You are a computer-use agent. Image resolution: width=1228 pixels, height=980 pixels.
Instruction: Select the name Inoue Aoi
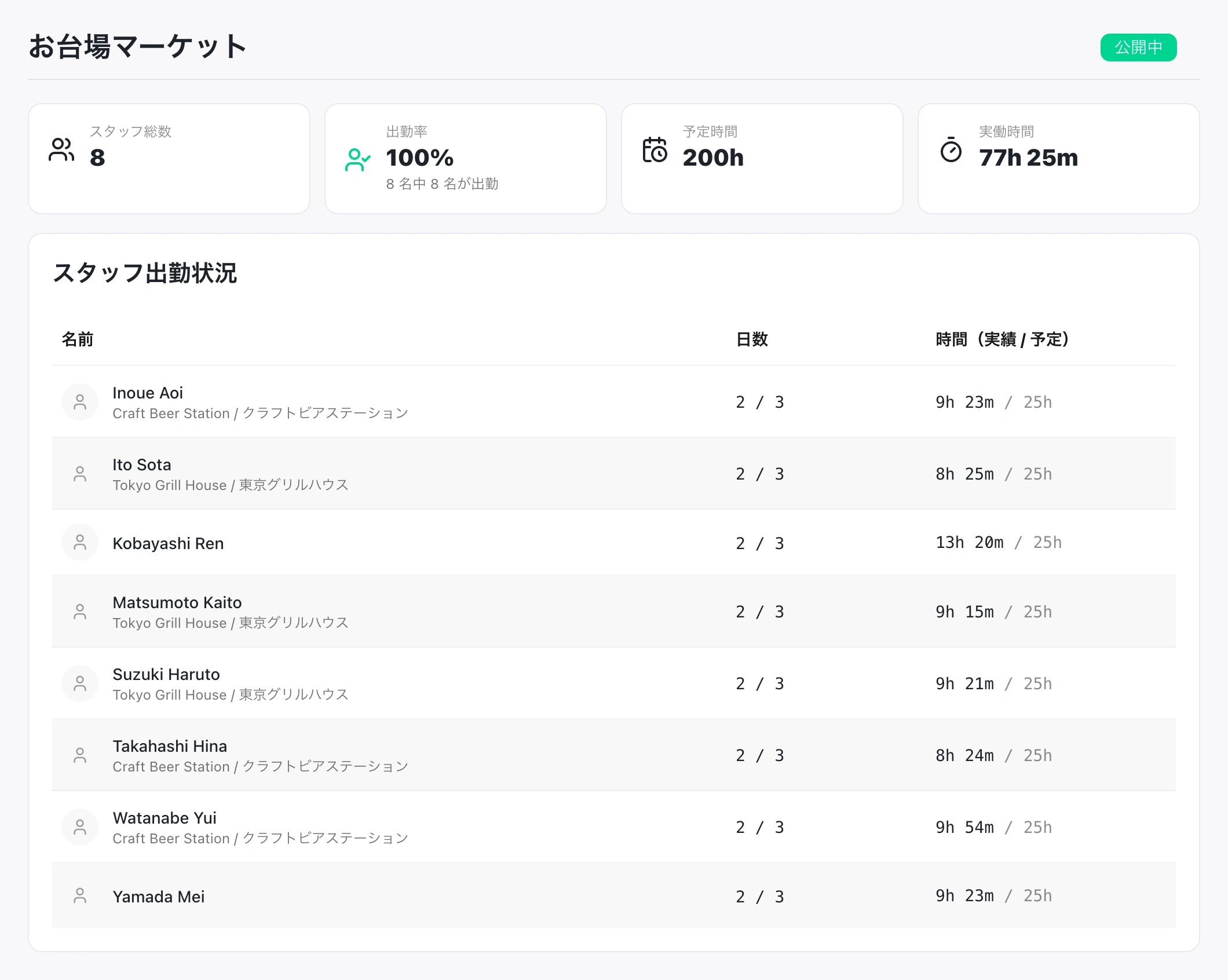pyautogui.click(x=148, y=393)
